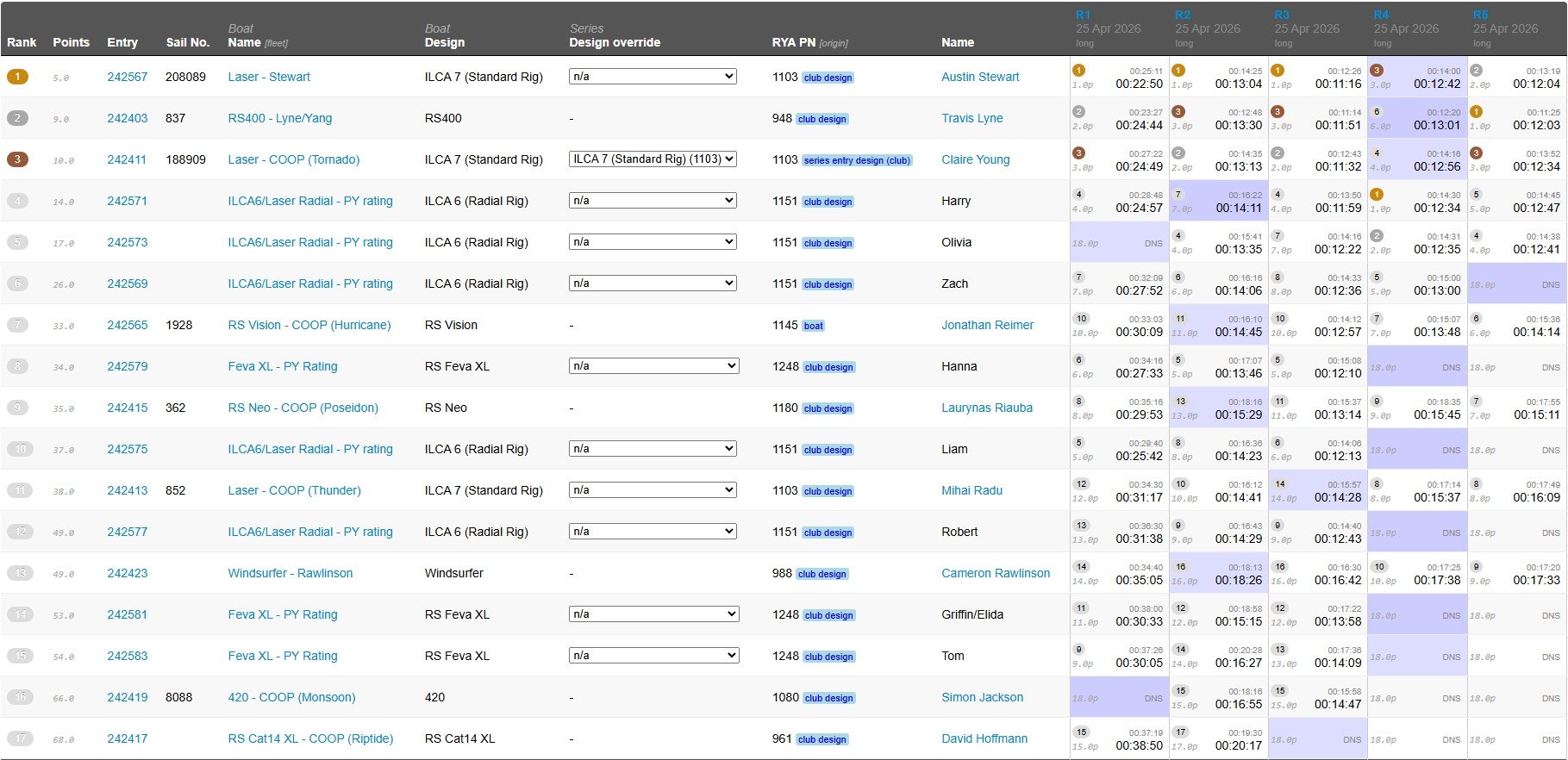Click club design tag next to 961

coord(822,739)
